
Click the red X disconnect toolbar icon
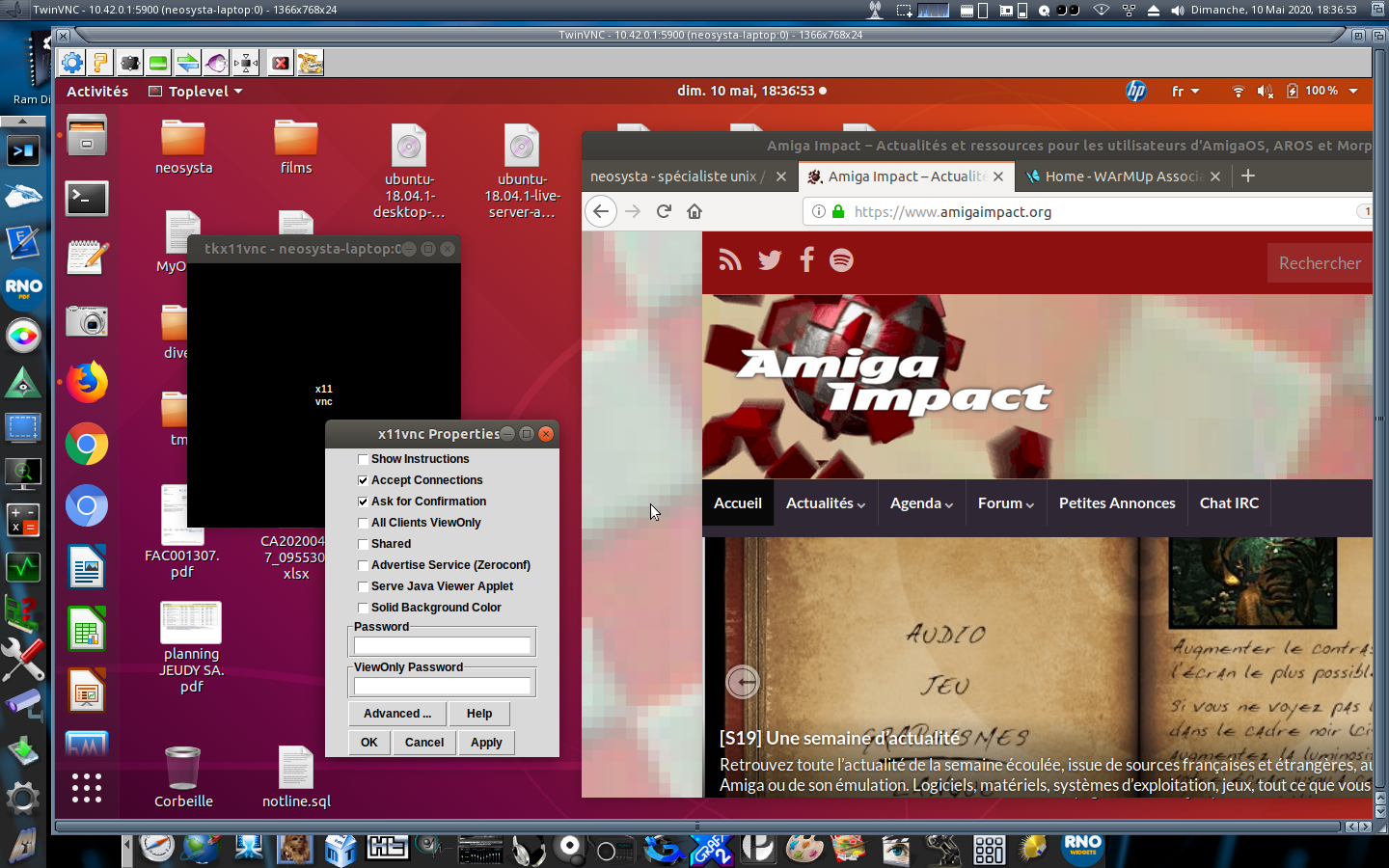tap(281, 64)
